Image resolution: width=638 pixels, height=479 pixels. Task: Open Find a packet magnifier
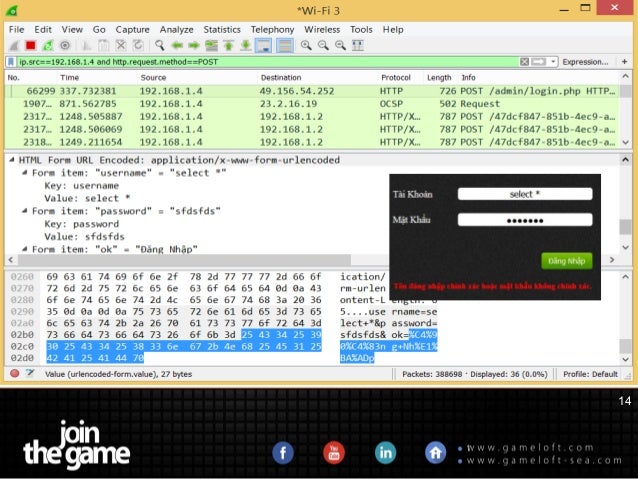160,46
